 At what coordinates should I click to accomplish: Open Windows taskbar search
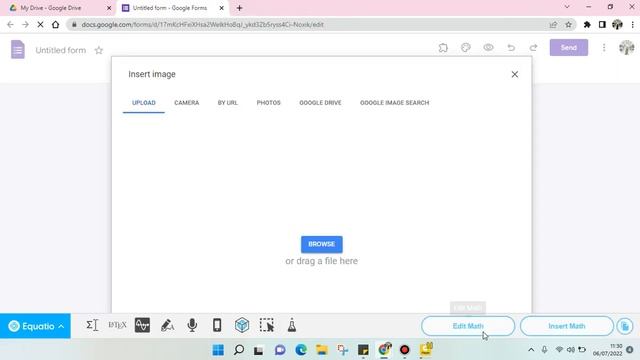click(239, 350)
